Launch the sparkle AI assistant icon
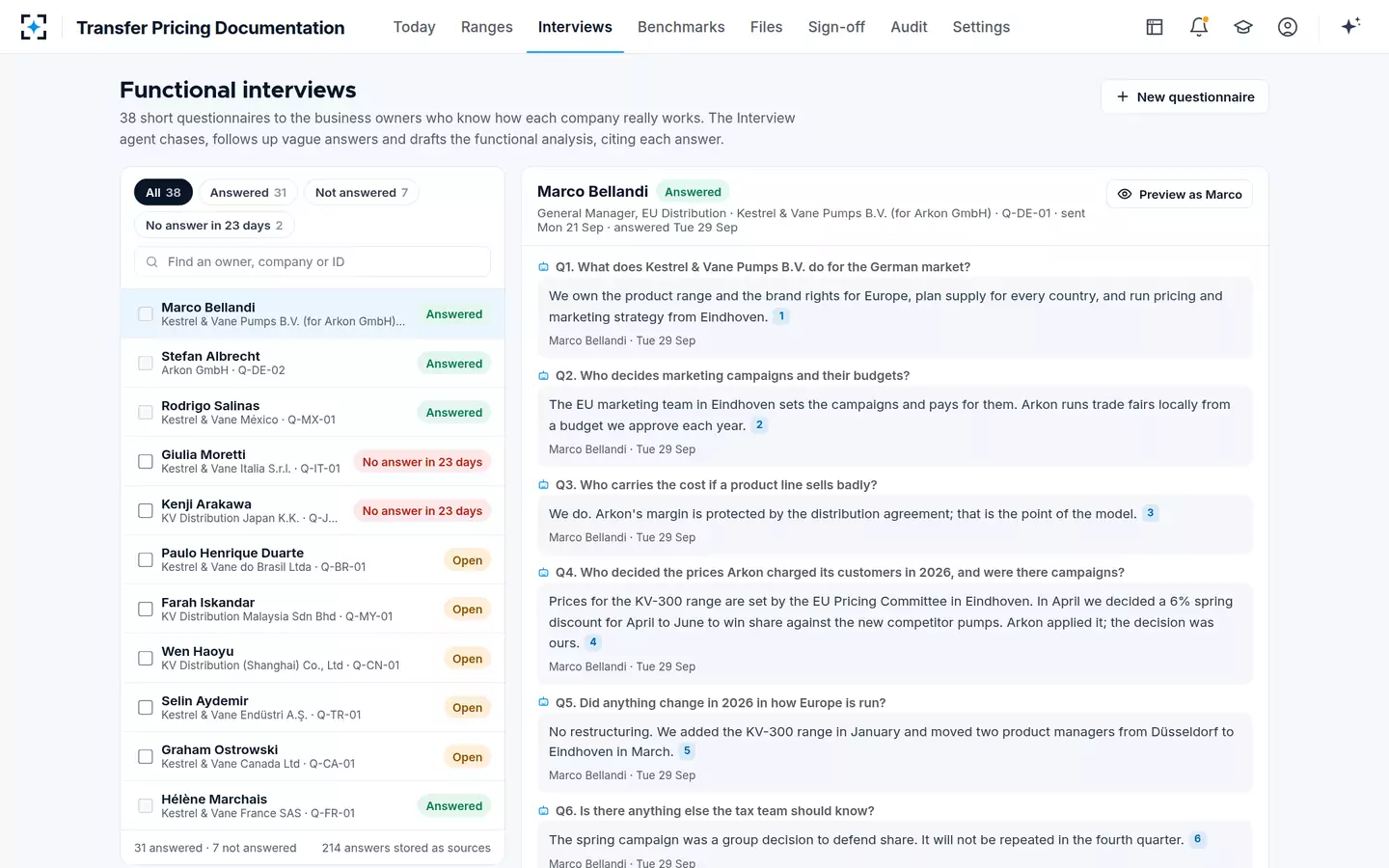 [x=1350, y=26]
